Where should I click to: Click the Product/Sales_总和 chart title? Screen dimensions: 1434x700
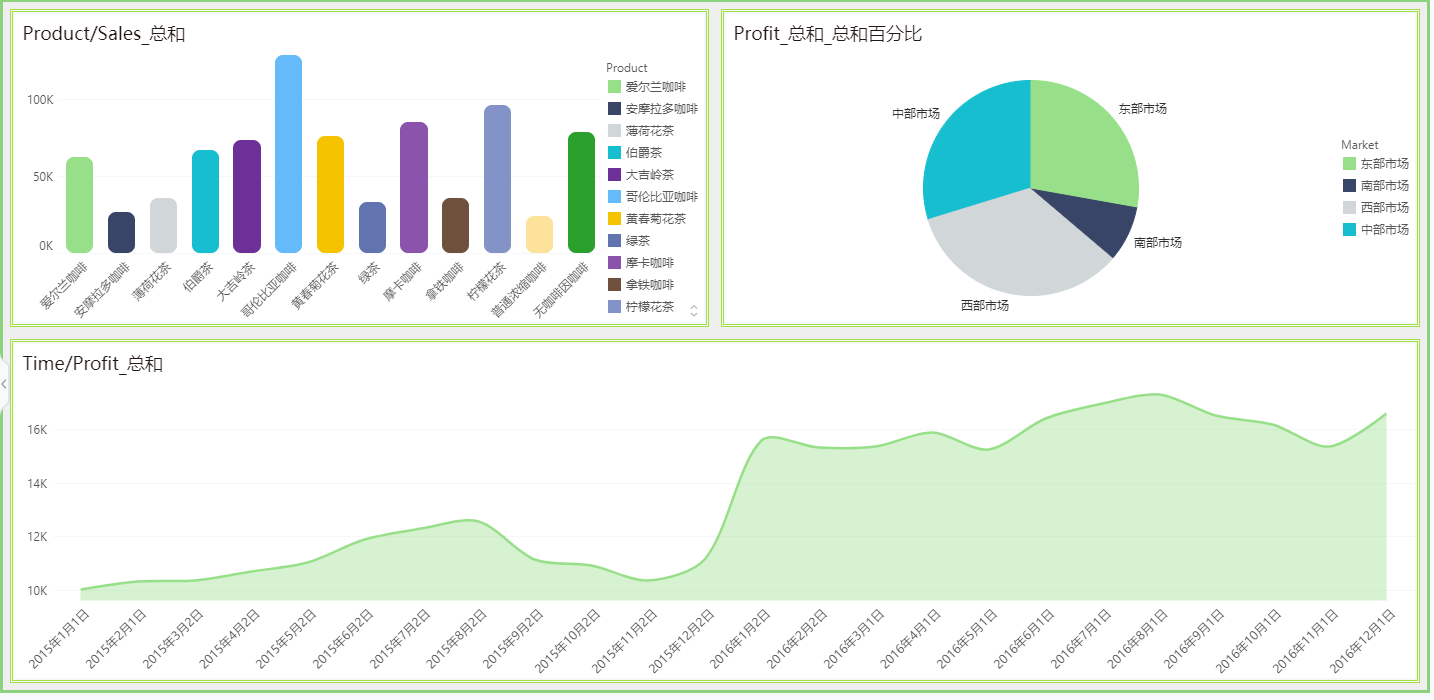pos(104,34)
